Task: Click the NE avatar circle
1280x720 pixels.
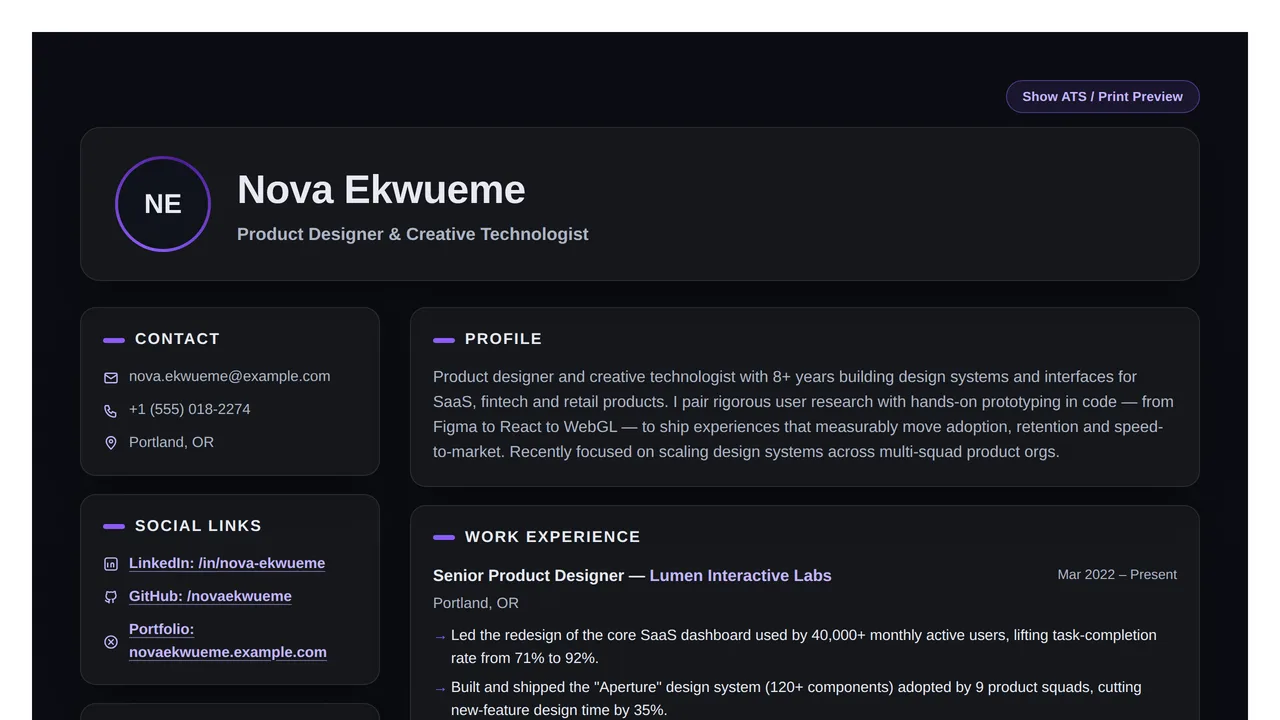Action: [163, 204]
